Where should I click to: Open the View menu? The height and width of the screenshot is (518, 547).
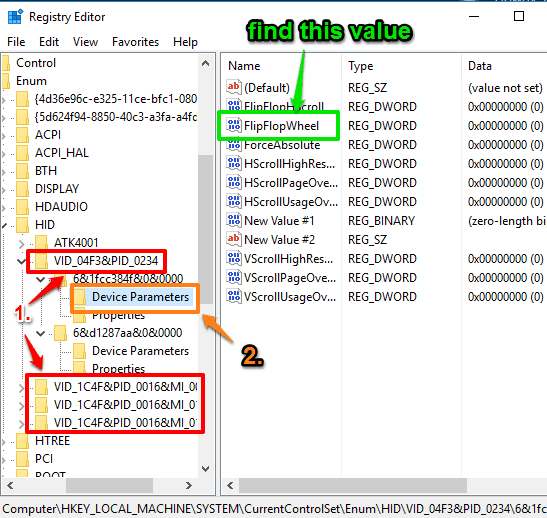[85, 42]
